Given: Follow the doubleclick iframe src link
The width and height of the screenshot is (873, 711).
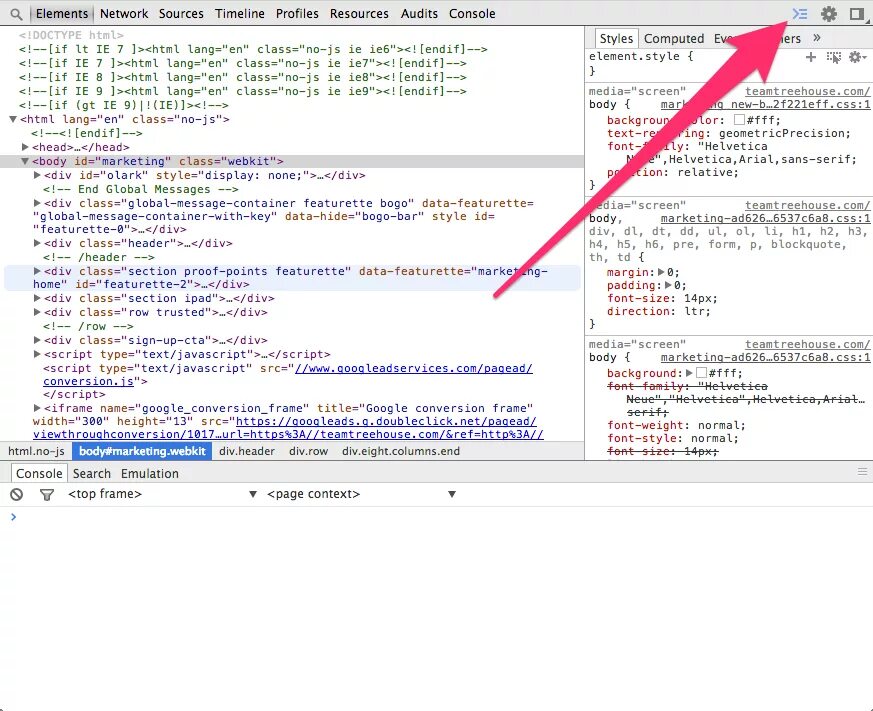Looking at the screenshot, I should click(x=288, y=428).
